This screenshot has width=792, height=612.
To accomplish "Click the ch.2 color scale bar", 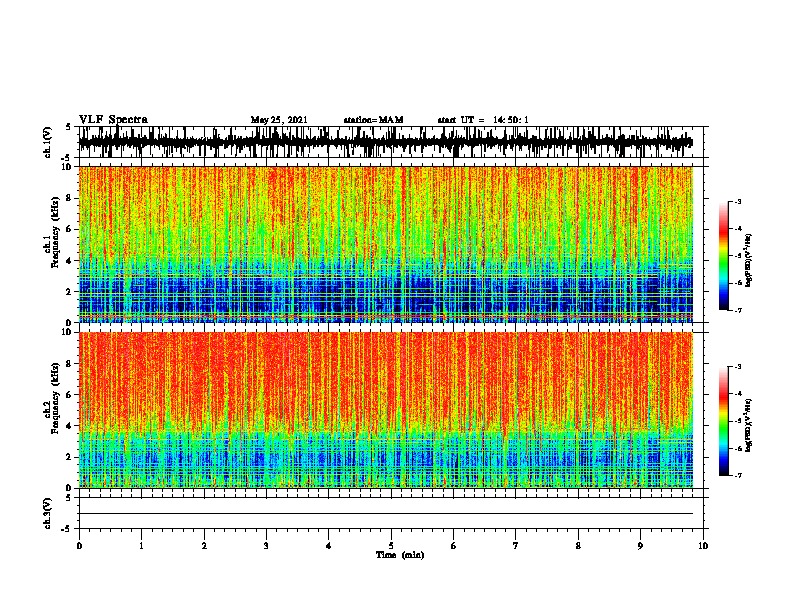I will tap(723, 421).
